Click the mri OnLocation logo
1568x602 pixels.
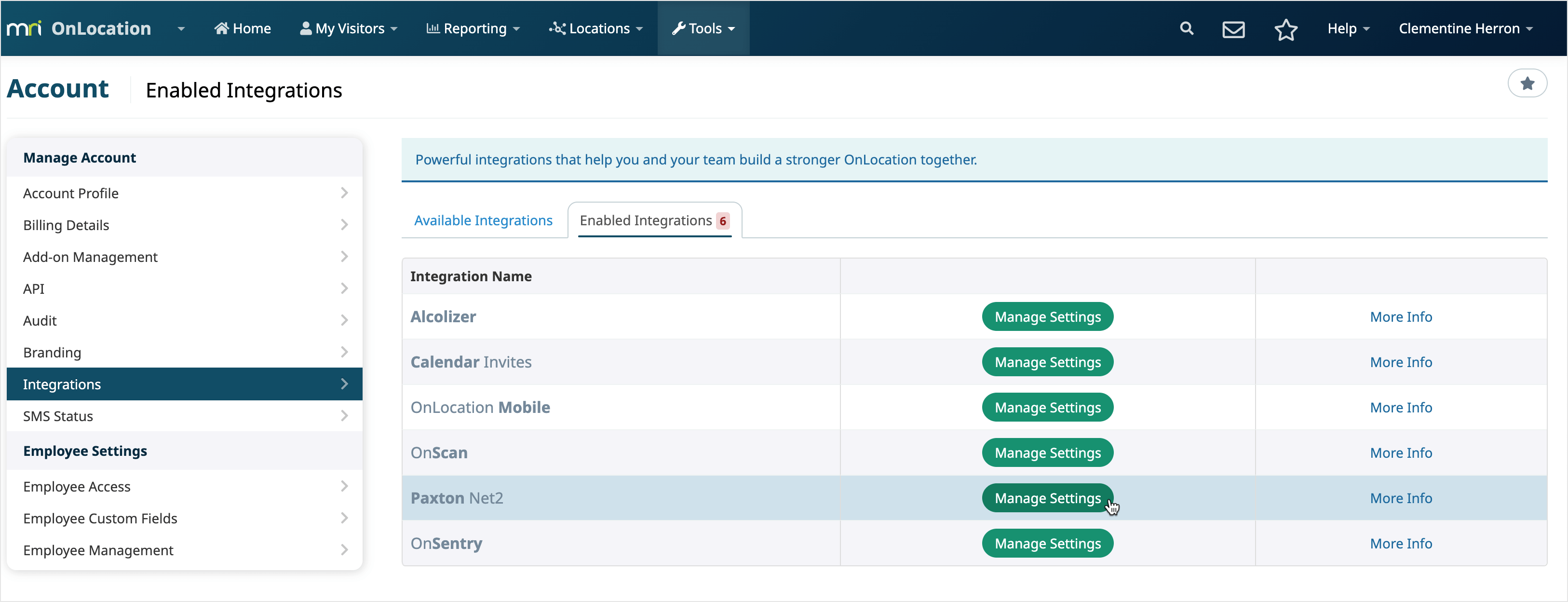[x=79, y=28]
